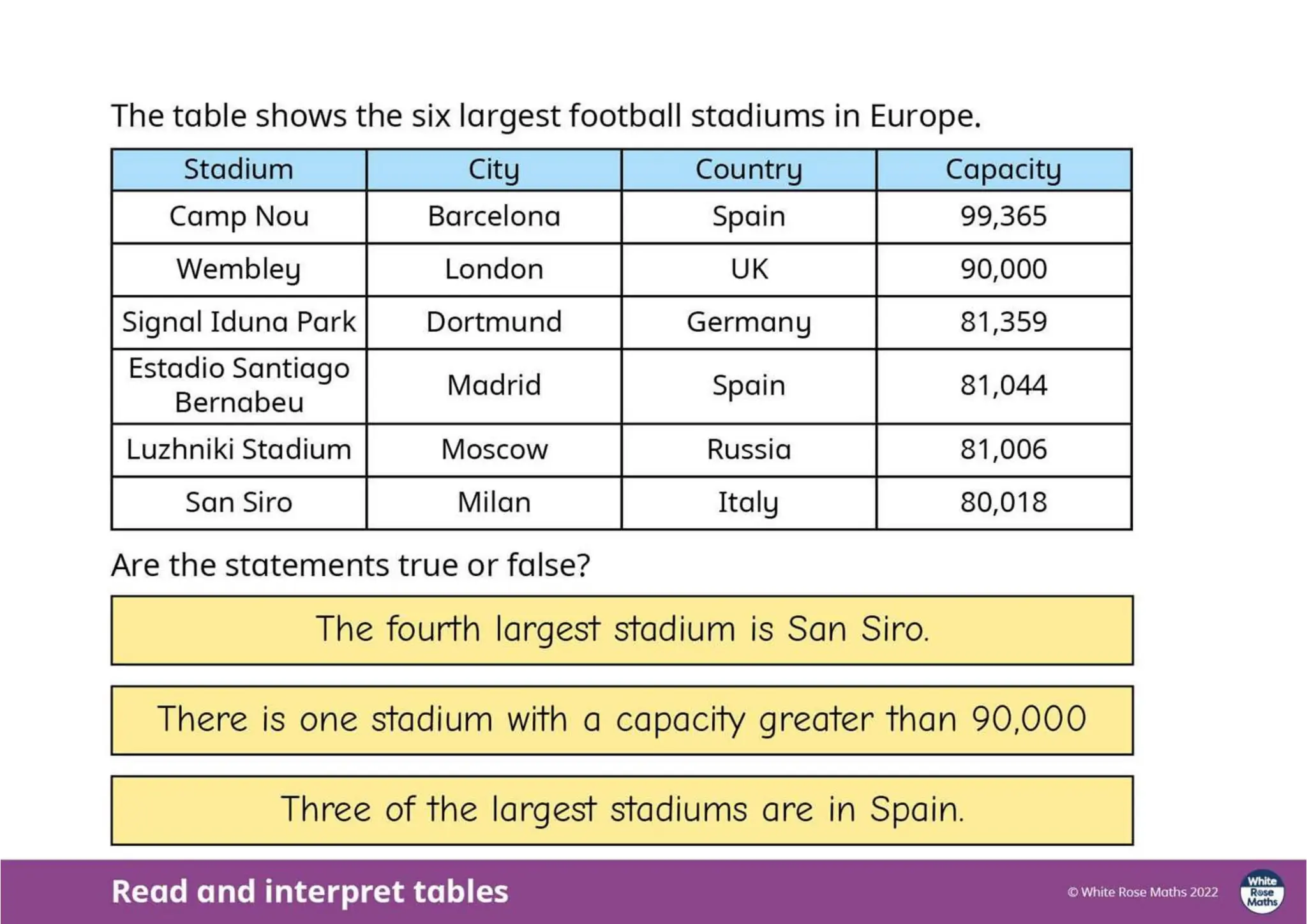
Task: Click the Milan city cell
Action: (x=494, y=503)
